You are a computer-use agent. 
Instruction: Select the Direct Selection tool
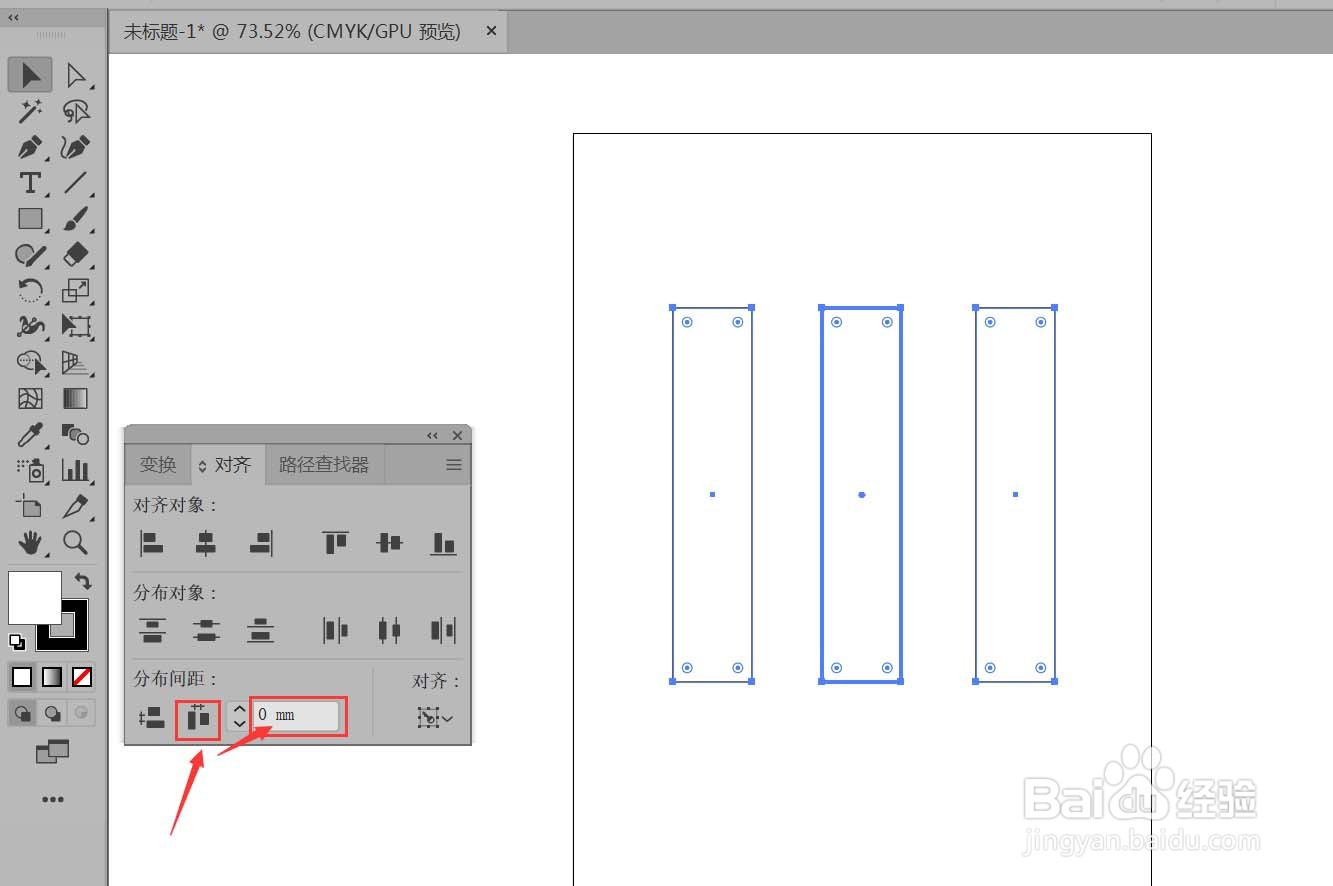click(x=76, y=75)
